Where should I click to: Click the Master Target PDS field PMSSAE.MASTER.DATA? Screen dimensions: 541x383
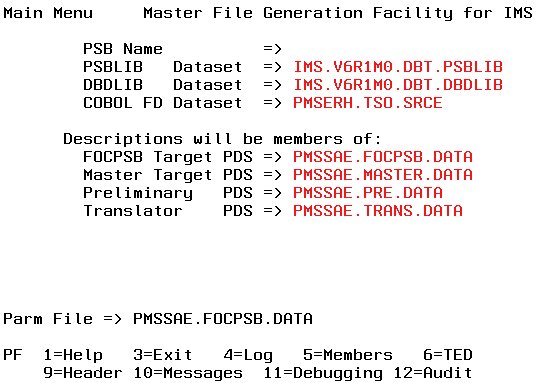[x=383, y=175]
